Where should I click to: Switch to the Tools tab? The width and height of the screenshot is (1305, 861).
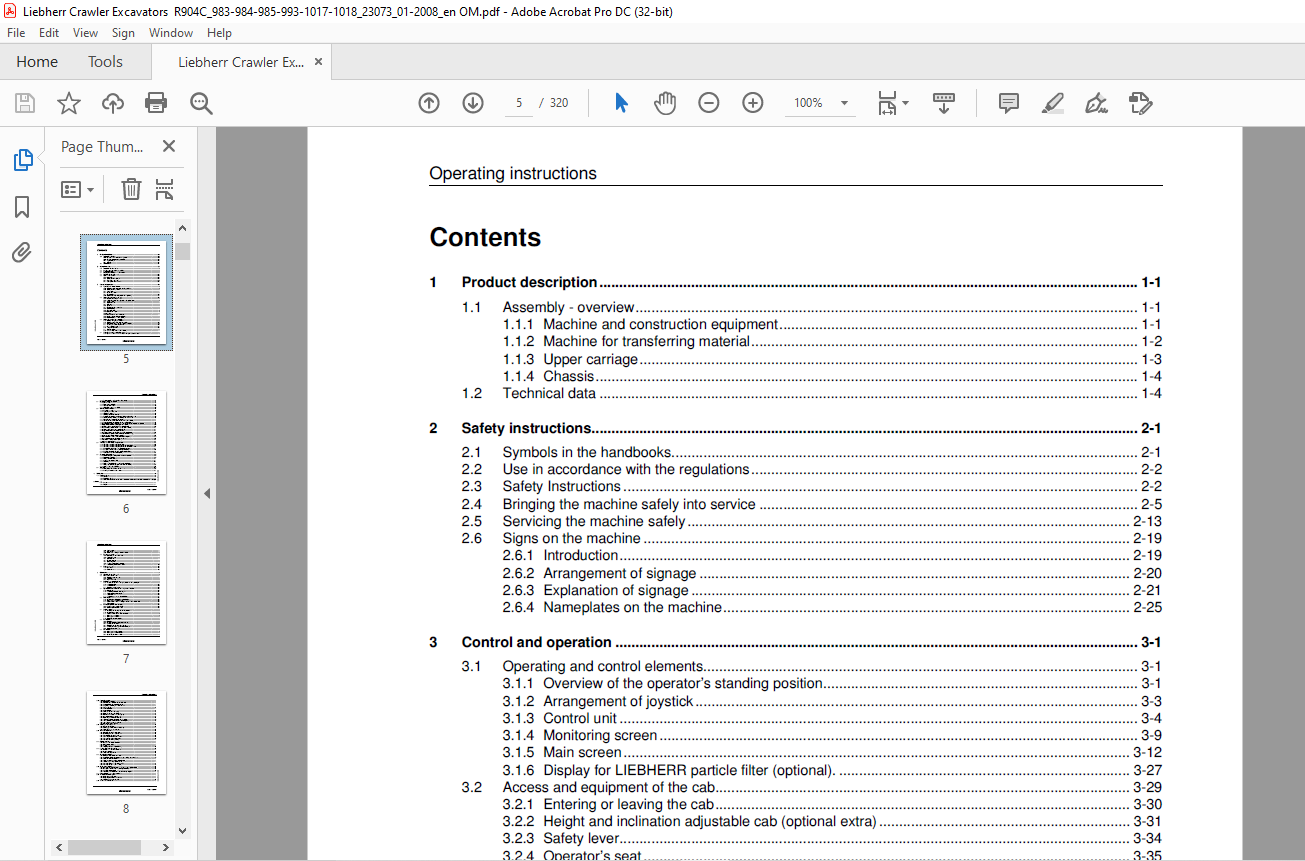pos(105,61)
